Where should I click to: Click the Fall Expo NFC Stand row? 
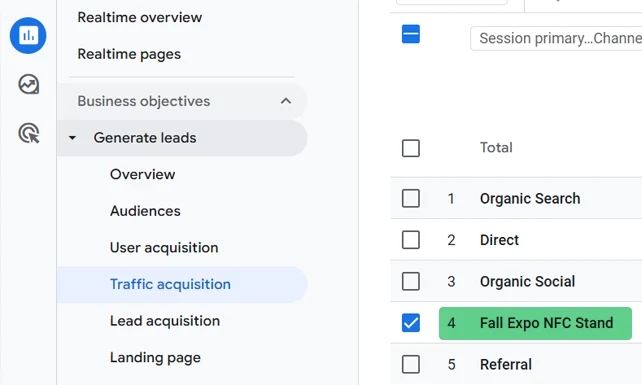pyautogui.click(x=535, y=323)
